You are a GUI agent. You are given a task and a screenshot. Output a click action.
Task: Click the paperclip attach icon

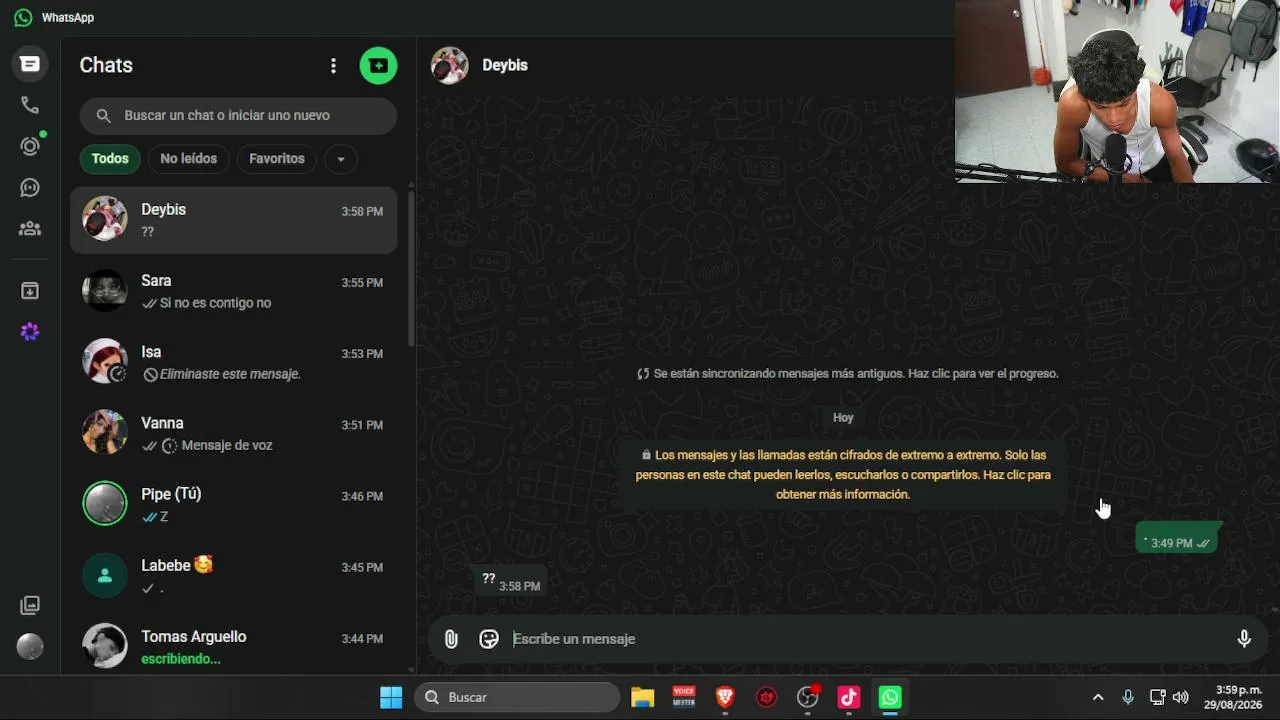tap(451, 639)
